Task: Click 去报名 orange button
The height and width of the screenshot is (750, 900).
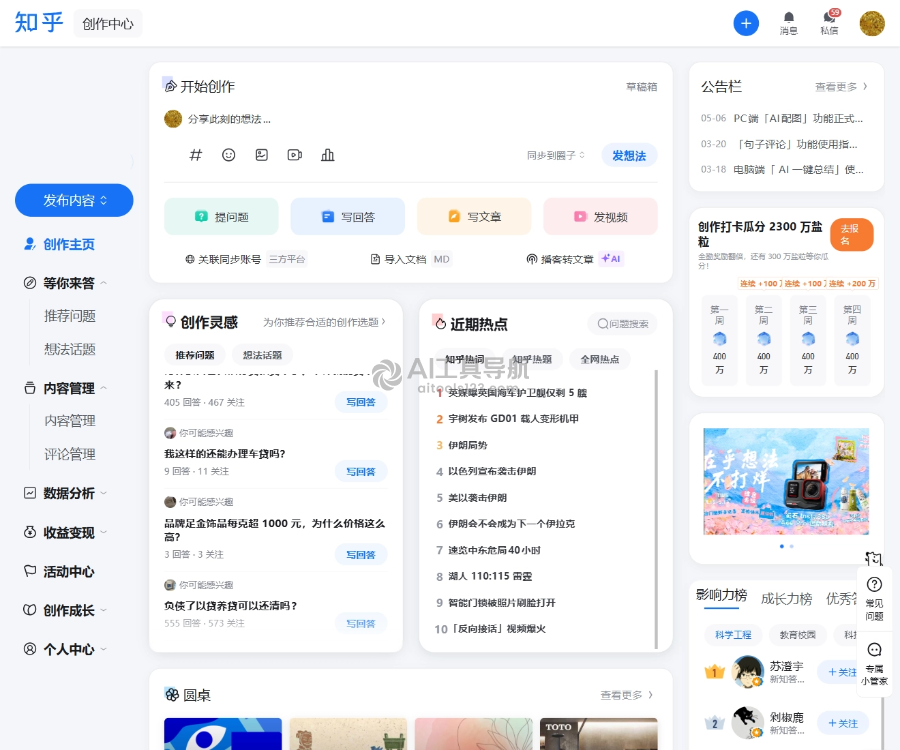Action: pos(852,234)
